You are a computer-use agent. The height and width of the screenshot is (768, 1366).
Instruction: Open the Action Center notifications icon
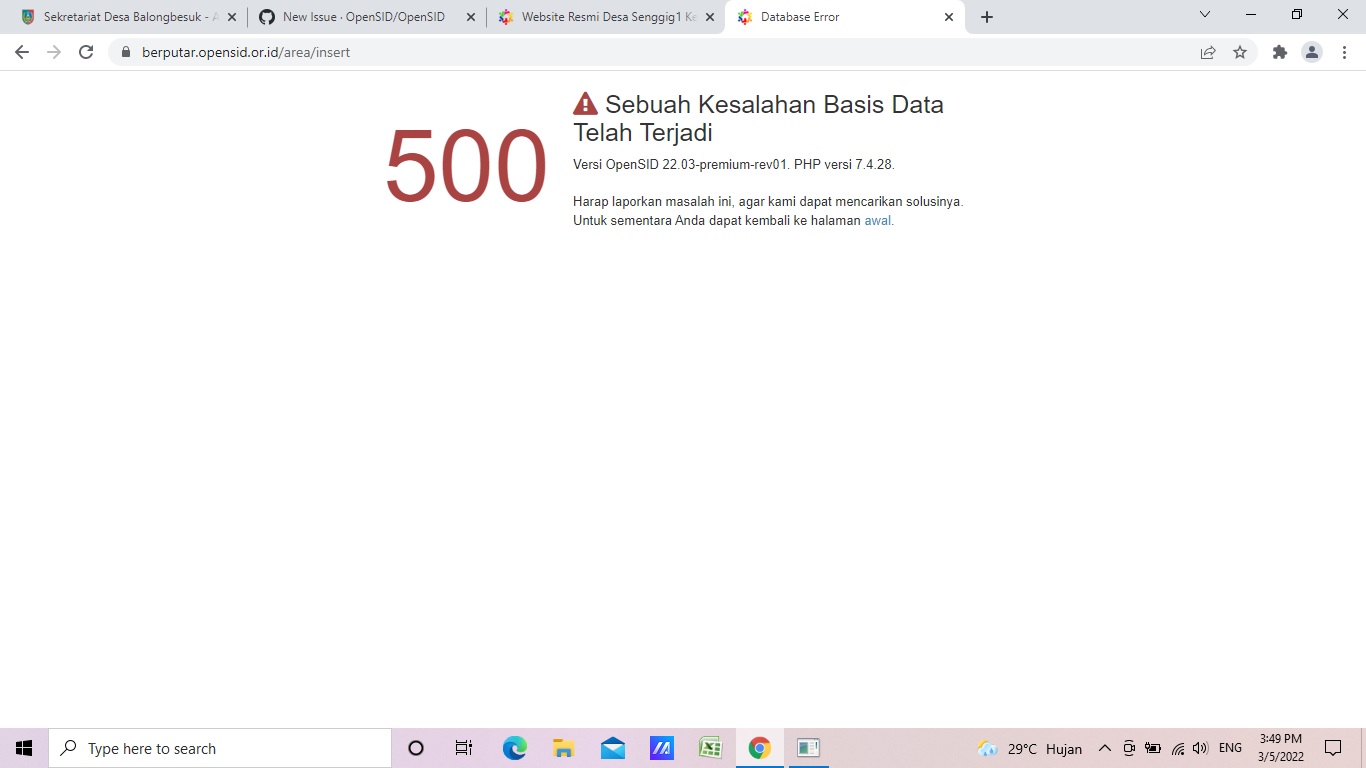point(1333,748)
